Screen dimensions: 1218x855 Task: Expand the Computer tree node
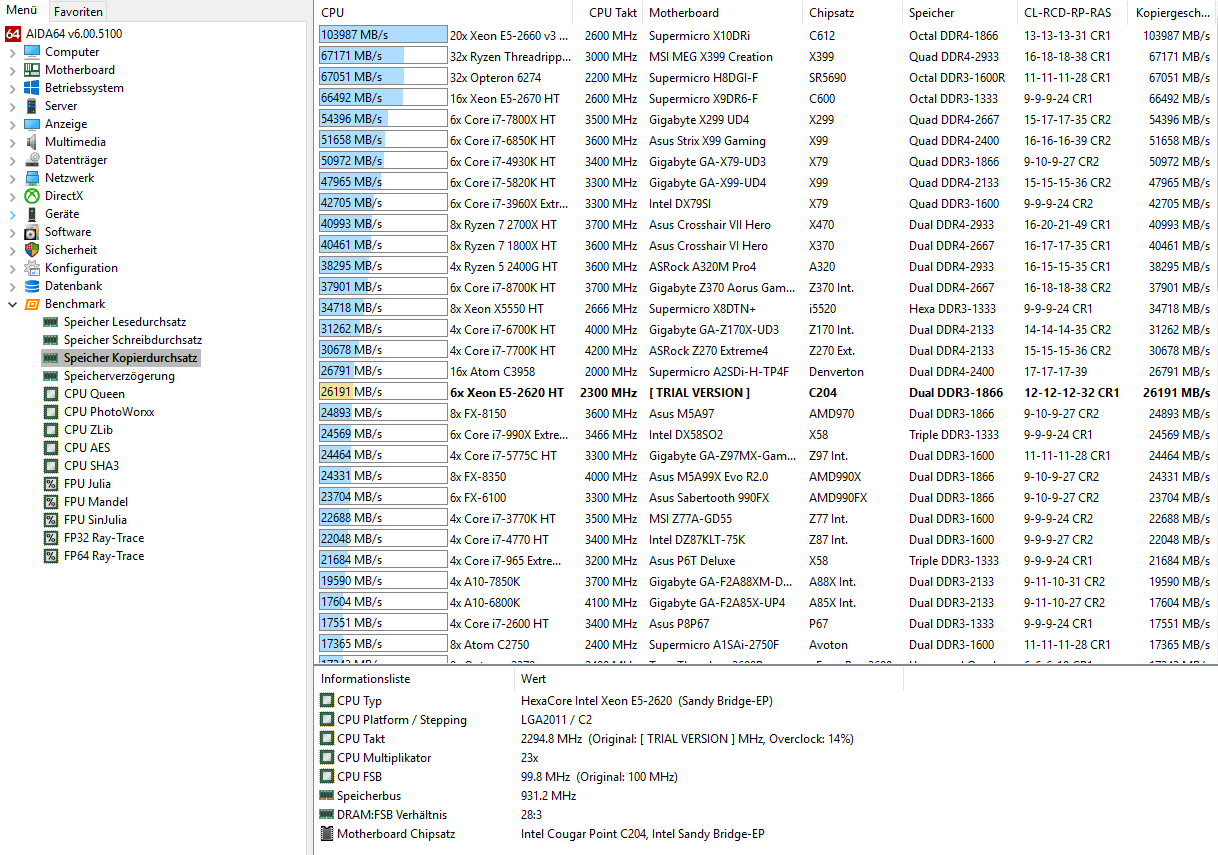[x=12, y=52]
